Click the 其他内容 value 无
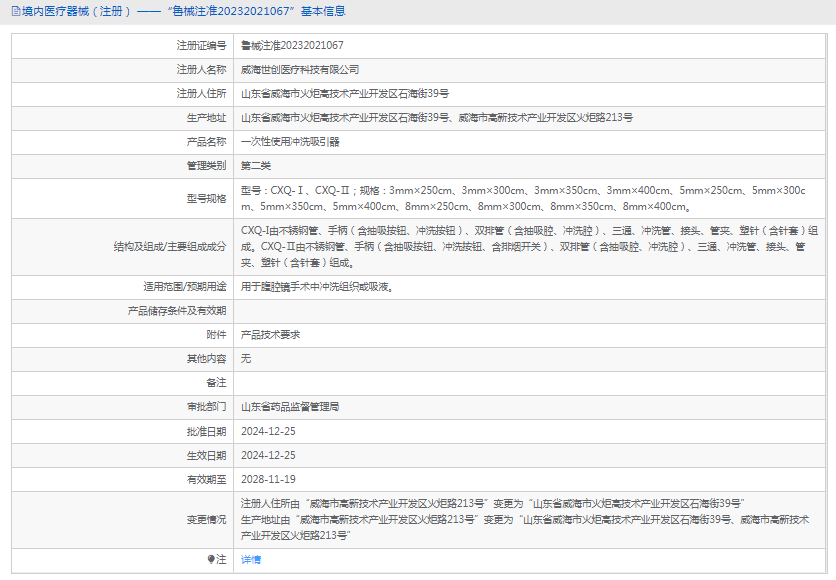The width and height of the screenshot is (836, 580). click(x=246, y=359)
